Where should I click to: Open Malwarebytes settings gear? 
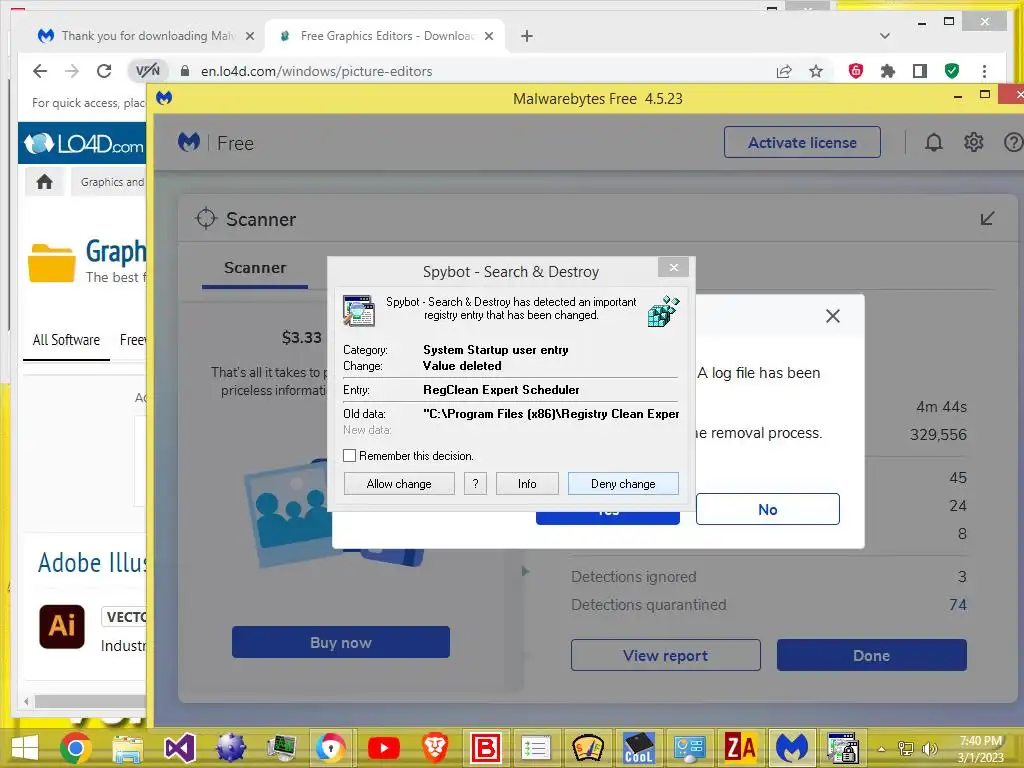pyautogui.click(x=974, y=142)
